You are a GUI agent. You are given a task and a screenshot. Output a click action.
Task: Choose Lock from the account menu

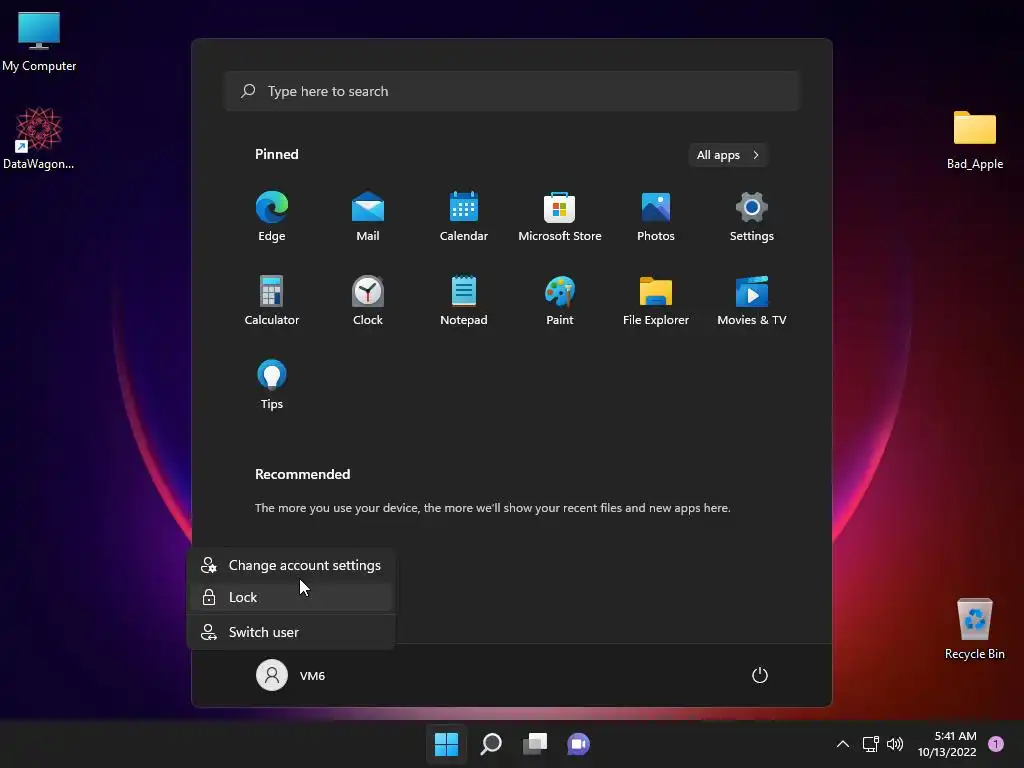pos(291,598)
